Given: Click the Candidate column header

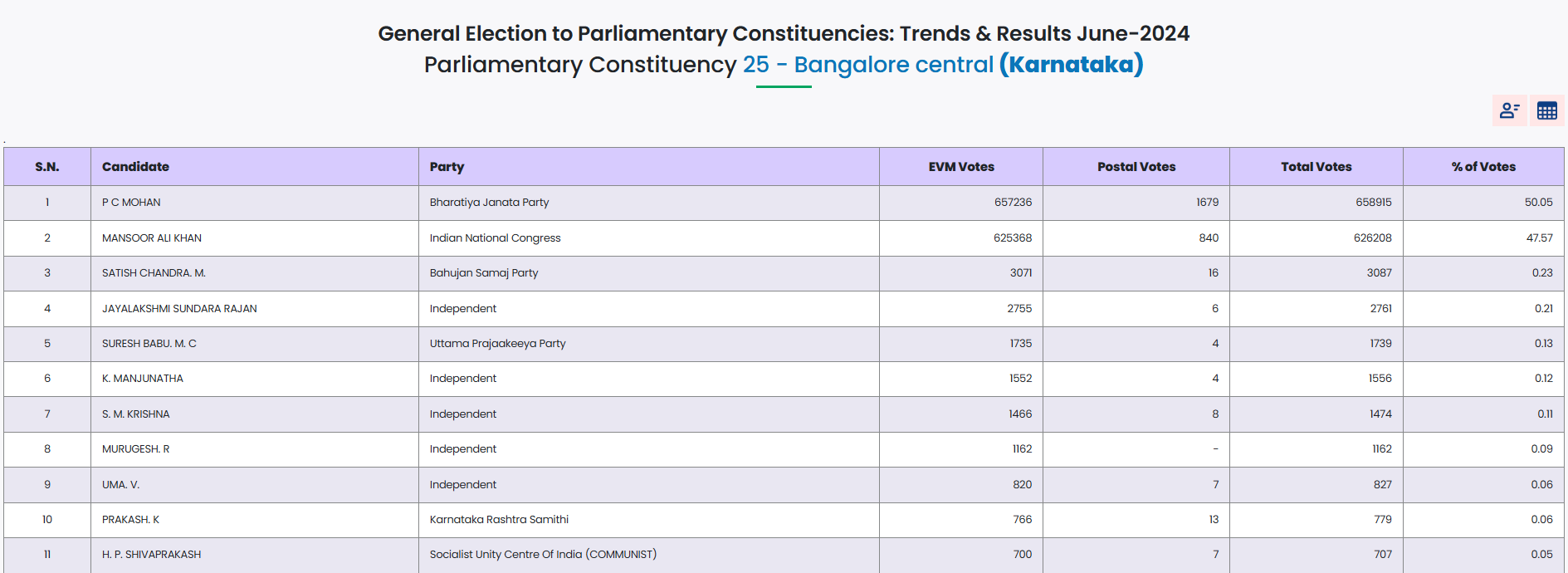Looking at the screenshot, I should (135, 167).
